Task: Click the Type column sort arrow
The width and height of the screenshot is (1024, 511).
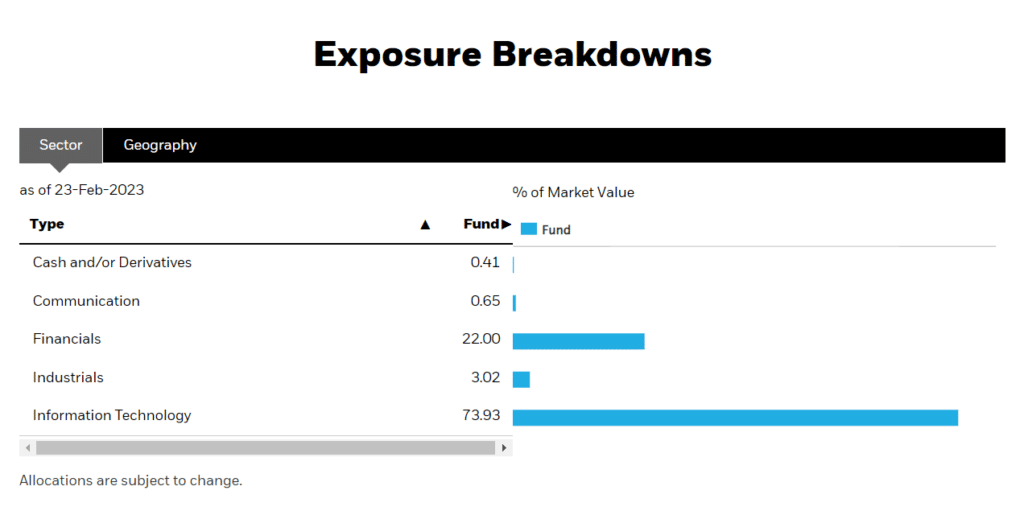Action: click(425, 225)
